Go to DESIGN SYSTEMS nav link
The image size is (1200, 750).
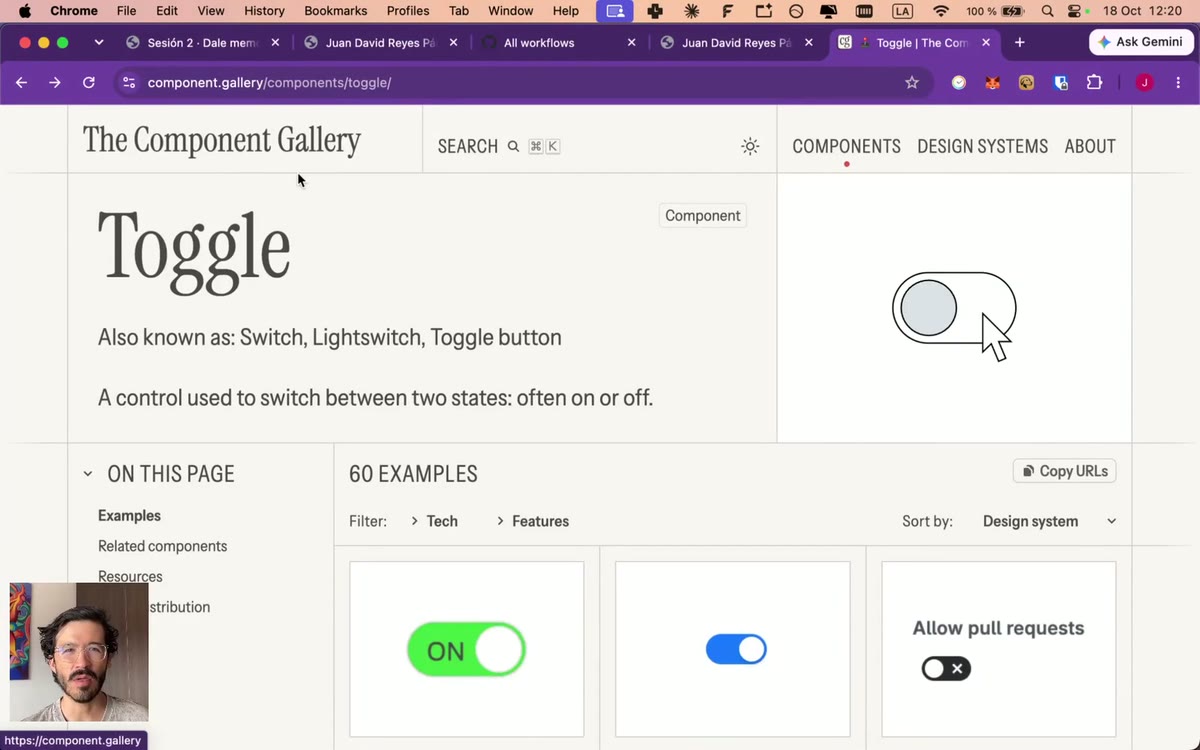(x=982, y=146)
